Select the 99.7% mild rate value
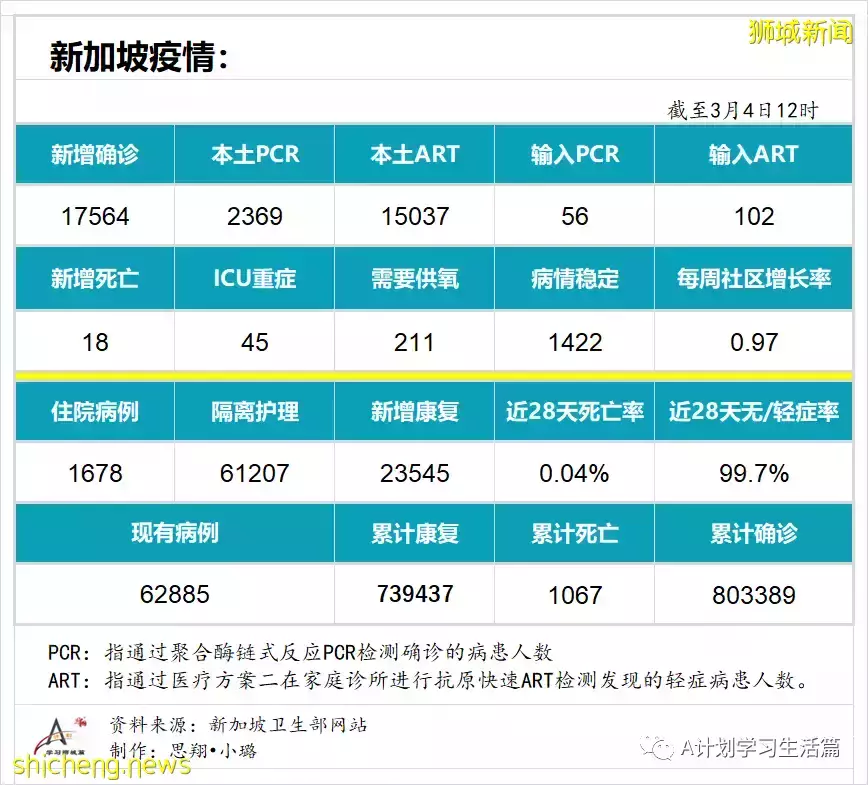This screenshot has width=868, height=785. pyautogui.click(x=754, y=472)
